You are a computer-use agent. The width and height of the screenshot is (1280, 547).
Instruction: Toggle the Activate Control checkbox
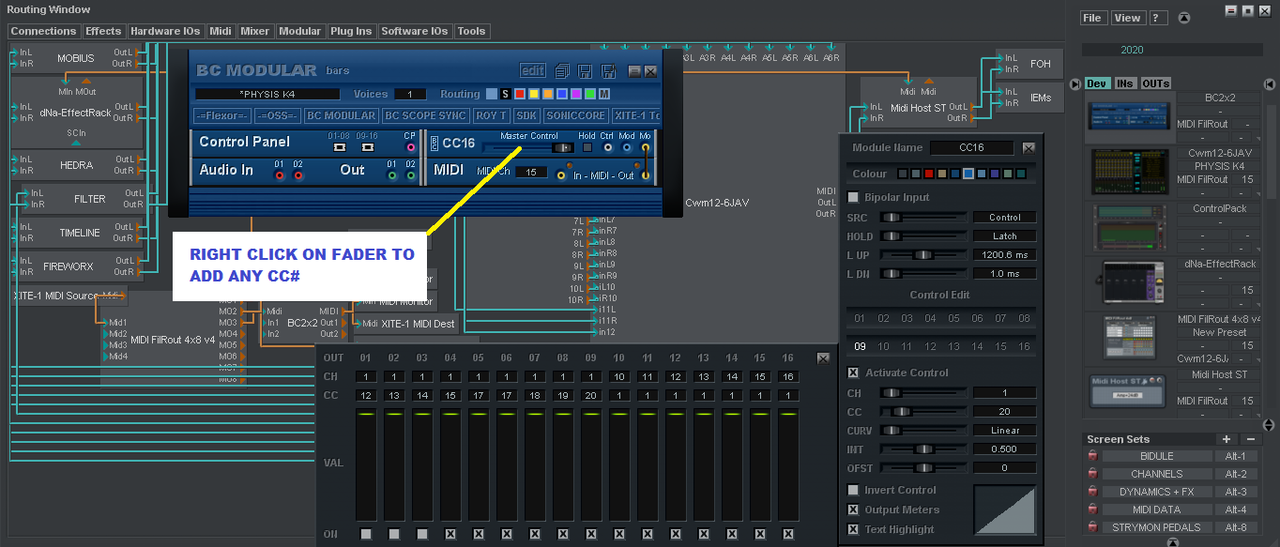click(x=853, y=373)
